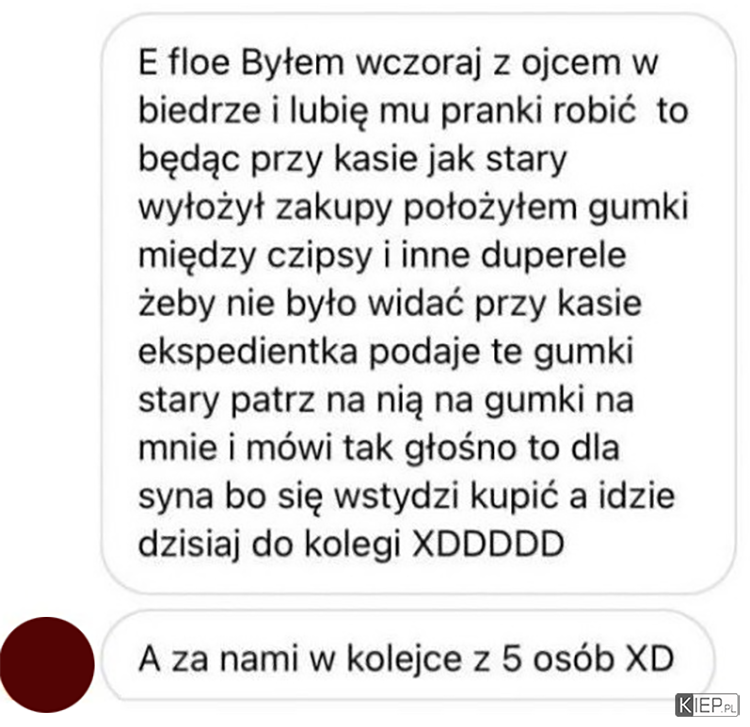Screen dimensions: 750x727
Task: Click the word 'czipsy' in the message
Action: [319, 257]
